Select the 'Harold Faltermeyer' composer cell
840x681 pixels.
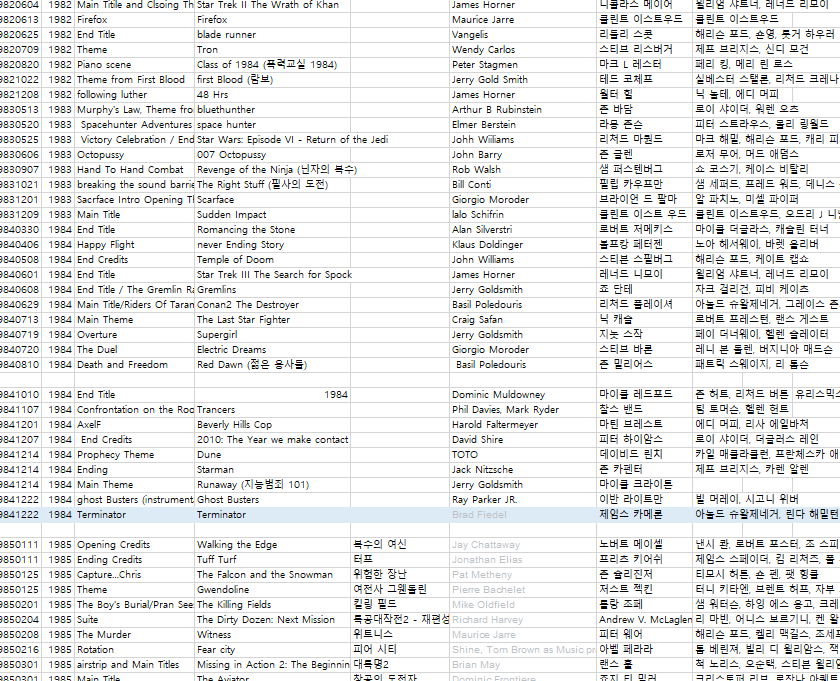523,425
